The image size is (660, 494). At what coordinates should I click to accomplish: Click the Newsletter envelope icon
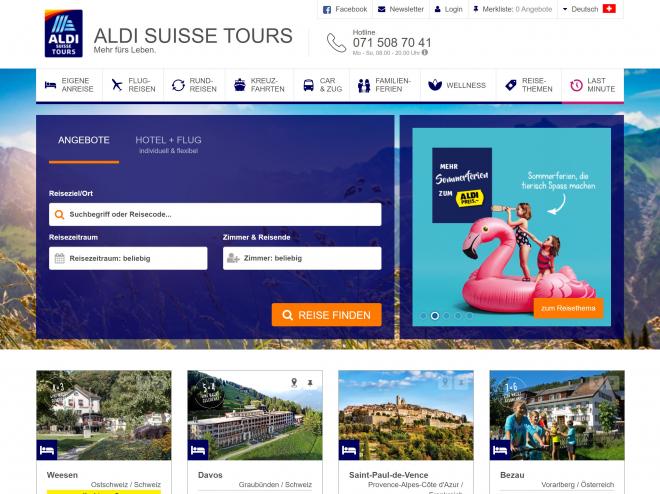click(x=381, y=9)
